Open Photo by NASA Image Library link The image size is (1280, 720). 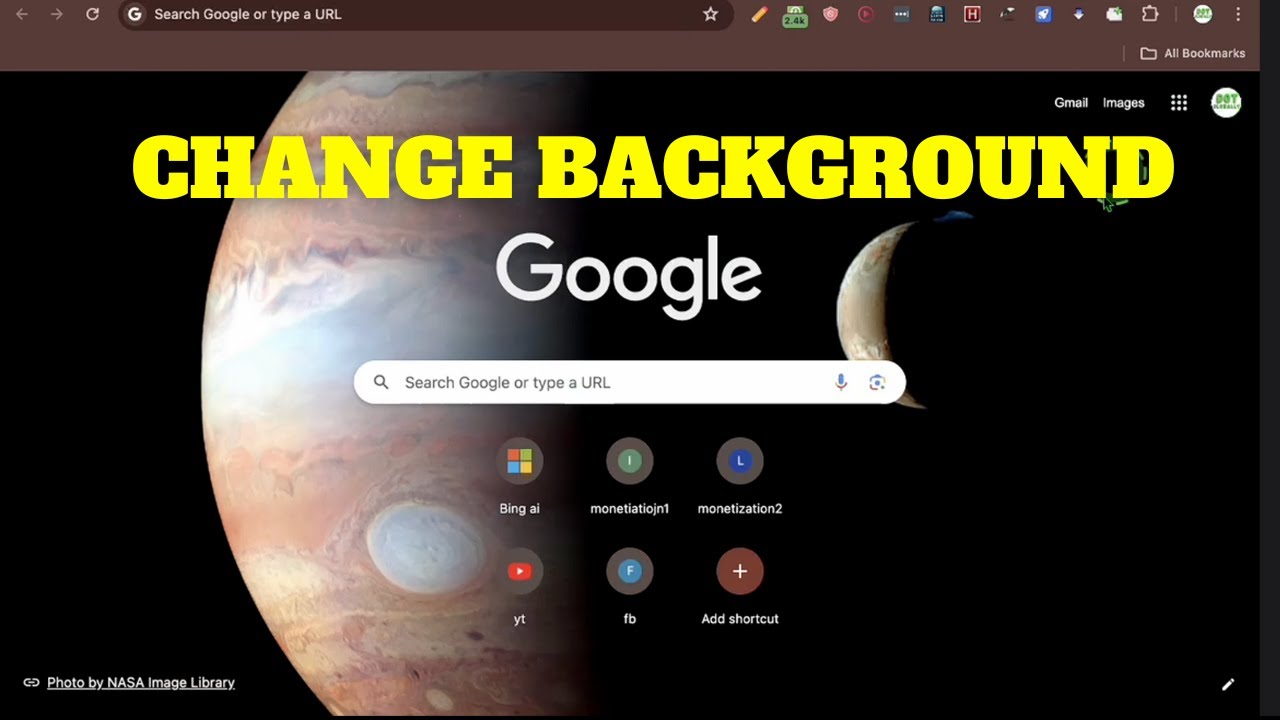click(x=141, y=682)
